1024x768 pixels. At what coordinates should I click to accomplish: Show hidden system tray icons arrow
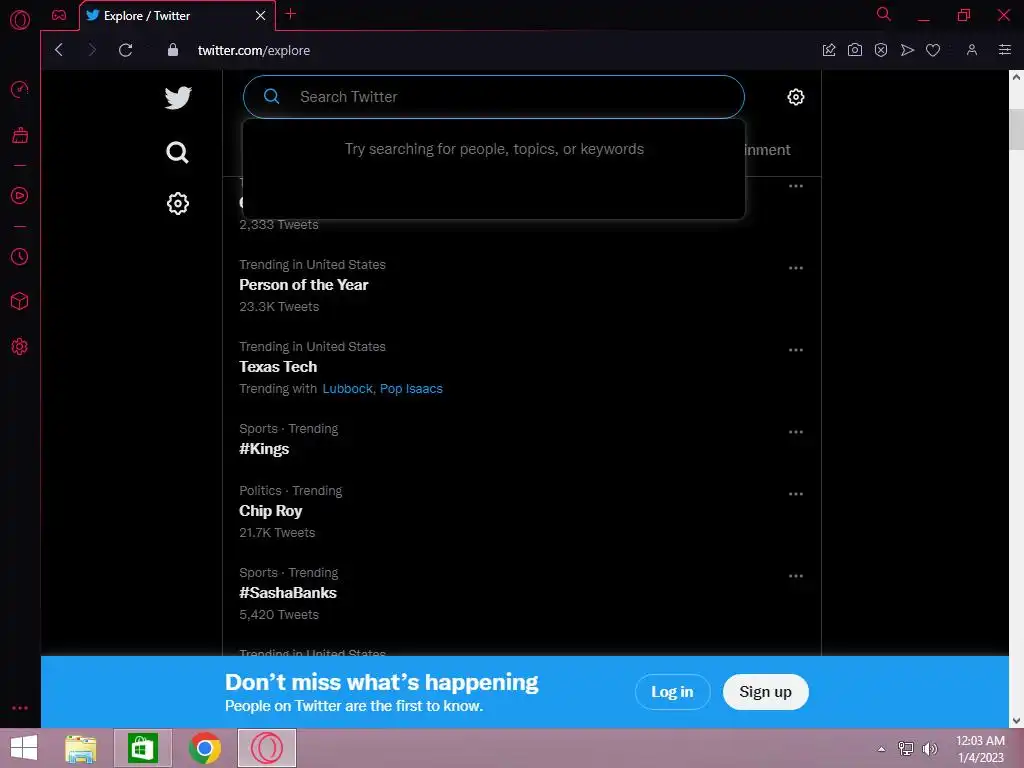(x=881, y=749)
